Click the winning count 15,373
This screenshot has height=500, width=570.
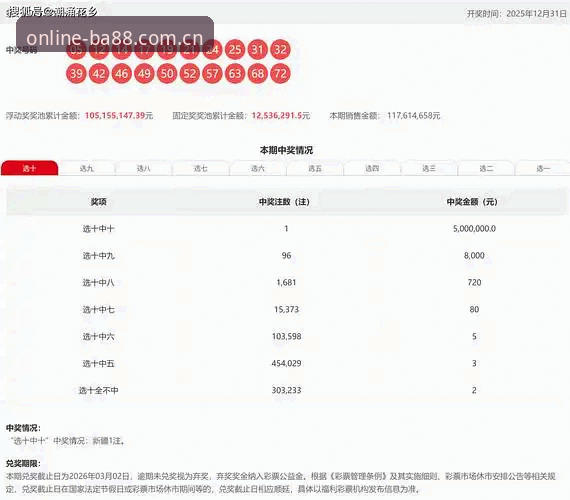[x=286, y=309]
